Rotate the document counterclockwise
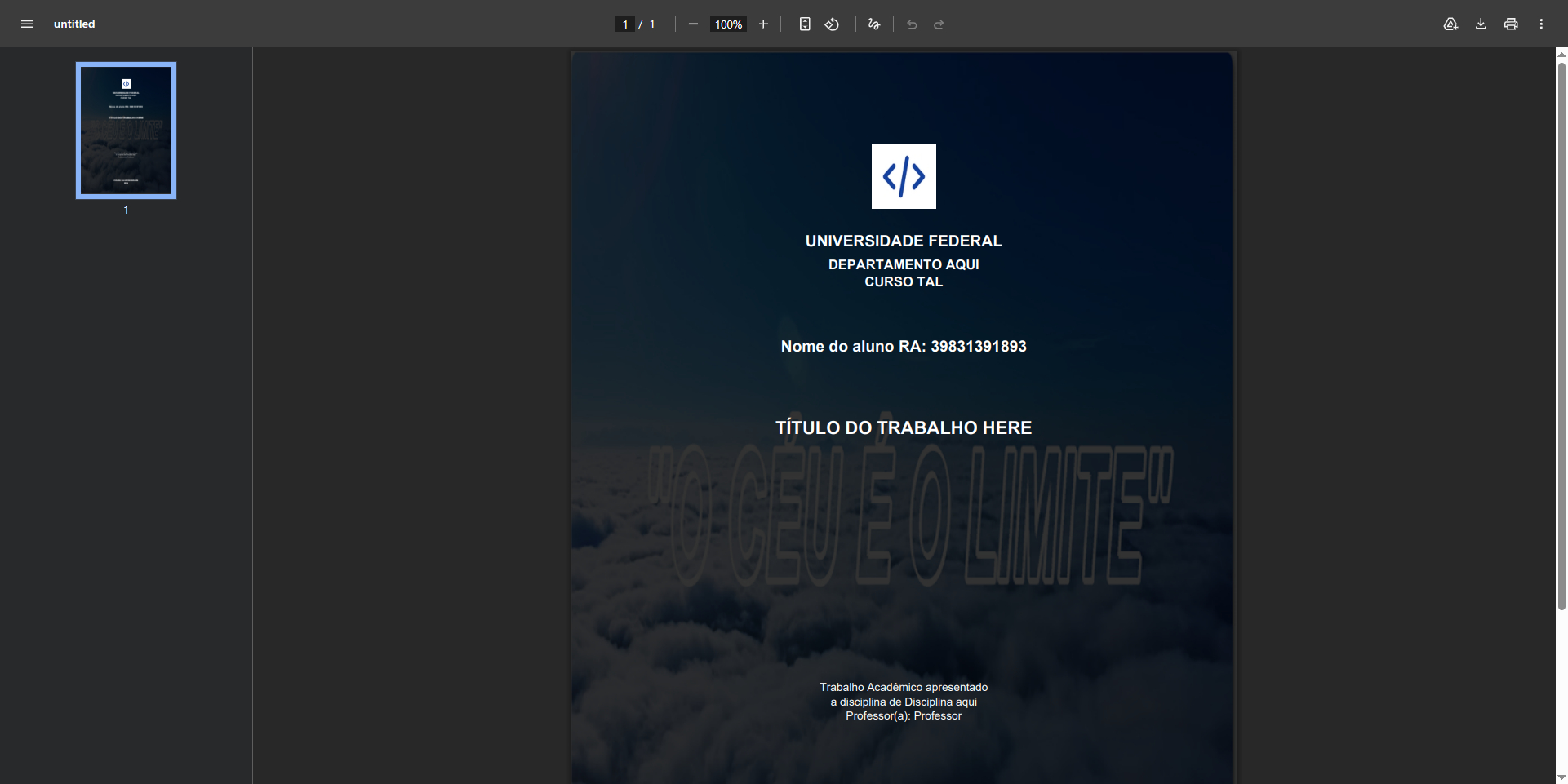This screenshot has height=784, width=1568. pos(832,24)
